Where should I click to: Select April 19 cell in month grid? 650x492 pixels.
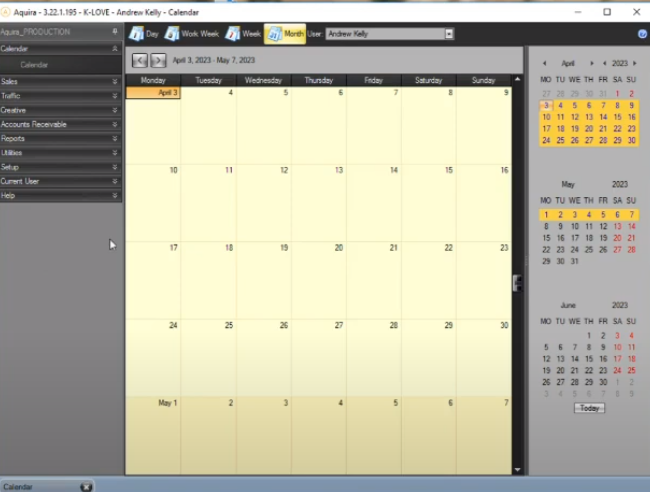(x=264, y=281)
